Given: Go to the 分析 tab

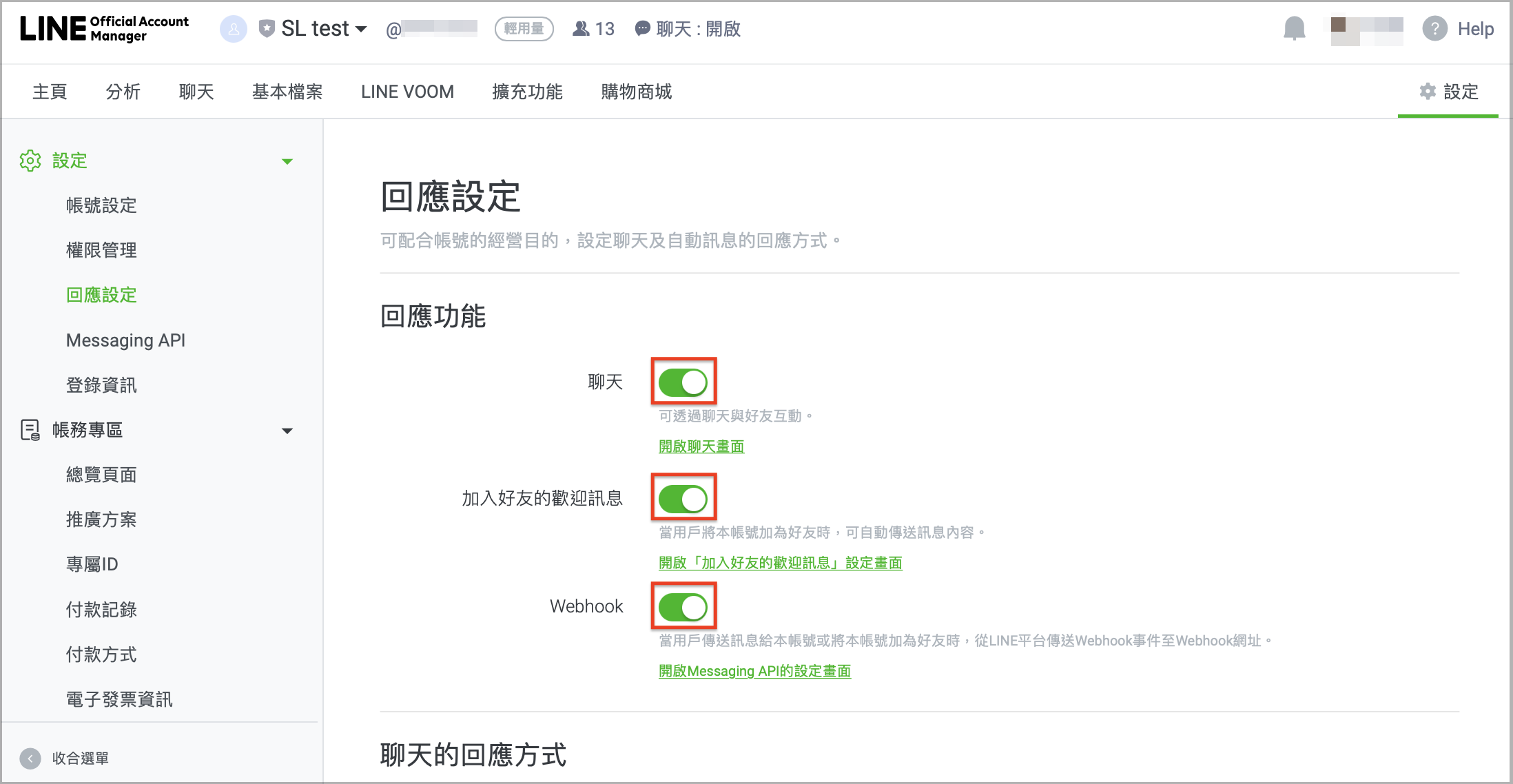Looking at the screenshot, I should 123,92.
